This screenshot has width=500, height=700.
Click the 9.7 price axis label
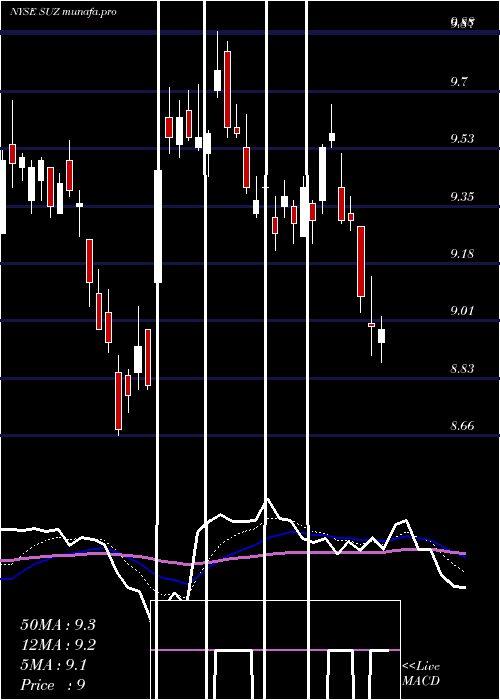point(459,82)
